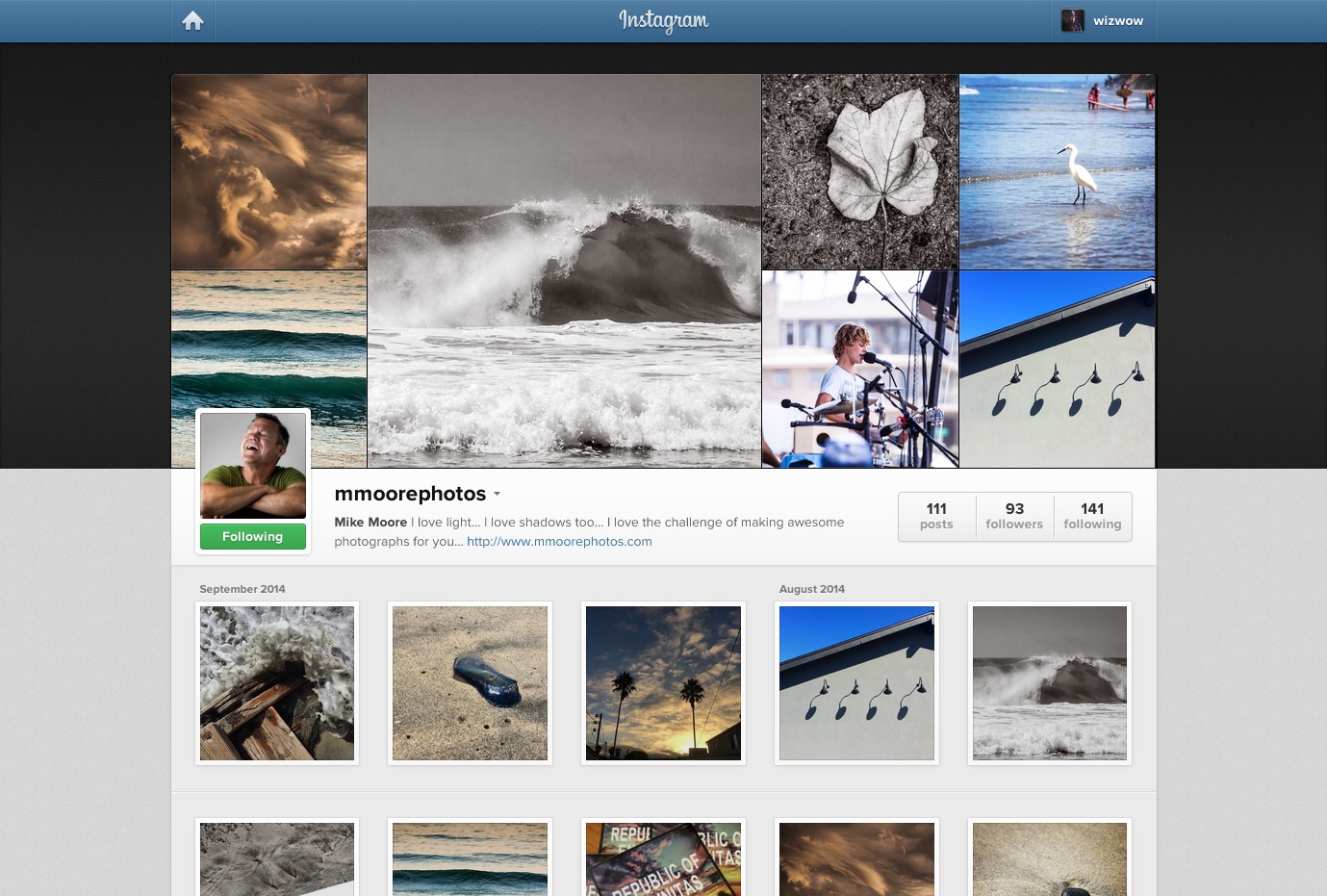Screen dimensions: 1327x896
Task: Open the singer at microphone banner photo
Action: pos(860,369)
